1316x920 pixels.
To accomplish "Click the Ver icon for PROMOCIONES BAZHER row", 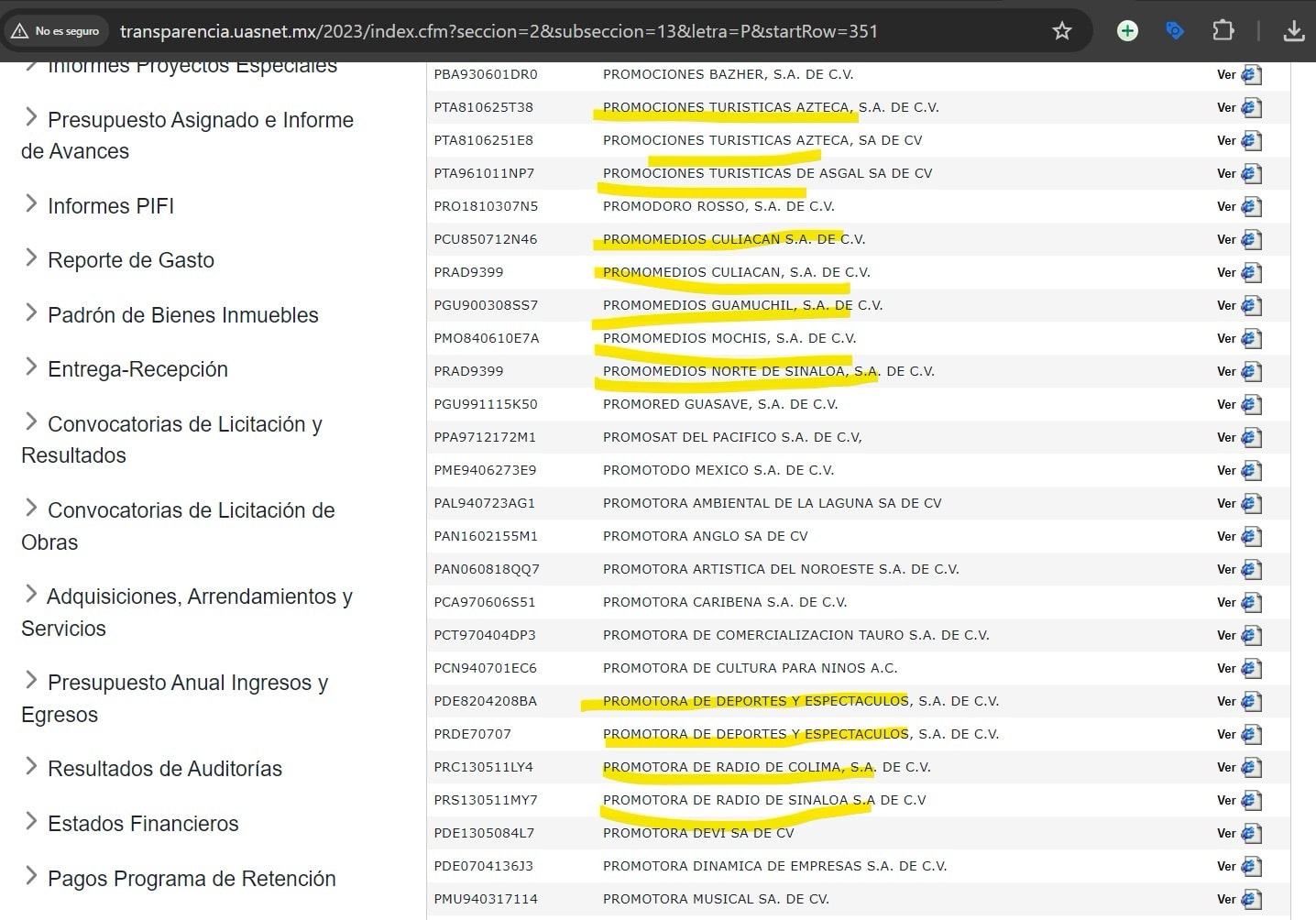I will (x=1251, y=74).
